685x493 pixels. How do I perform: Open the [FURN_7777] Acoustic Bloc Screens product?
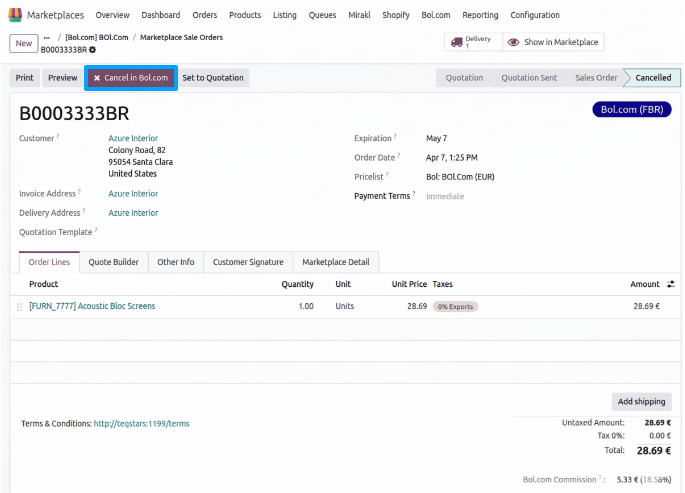pos(92,306)
